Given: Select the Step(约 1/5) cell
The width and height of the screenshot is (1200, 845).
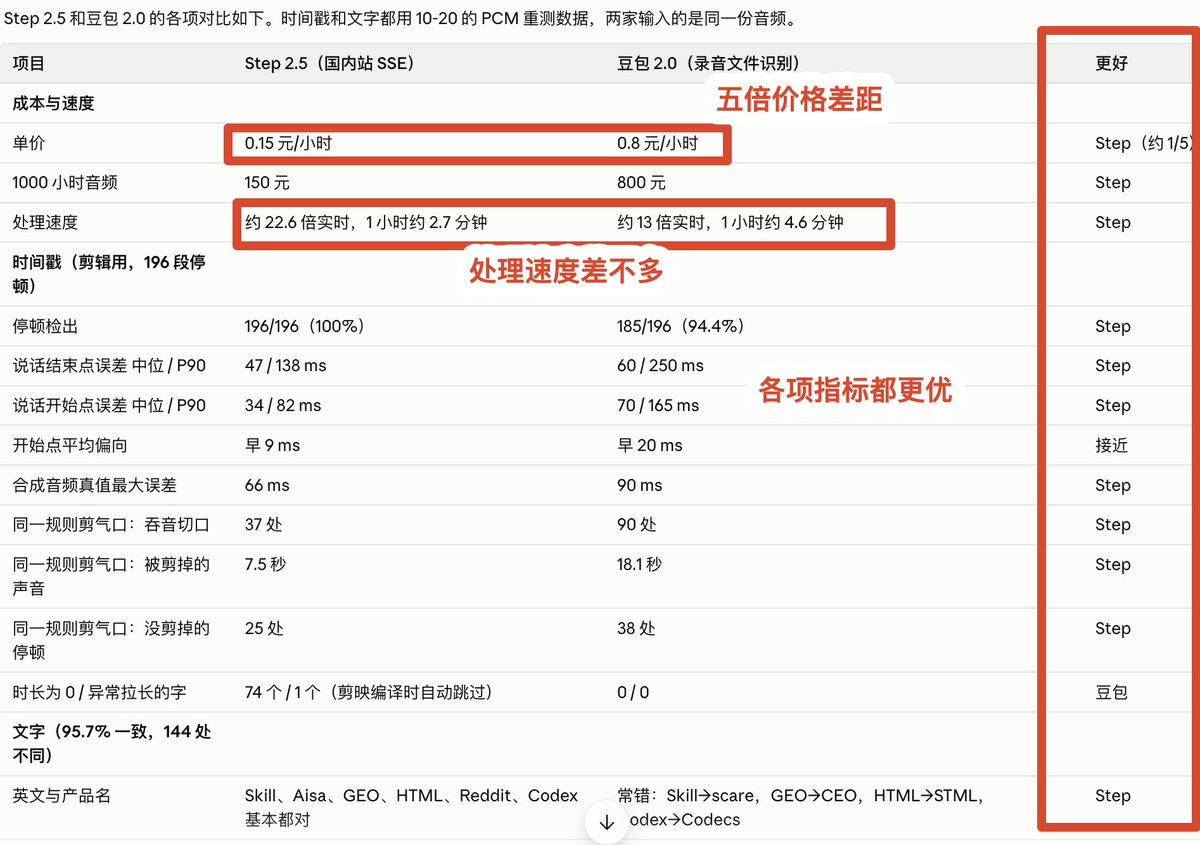Looking at the screenshot, I should click(1145, 143).
